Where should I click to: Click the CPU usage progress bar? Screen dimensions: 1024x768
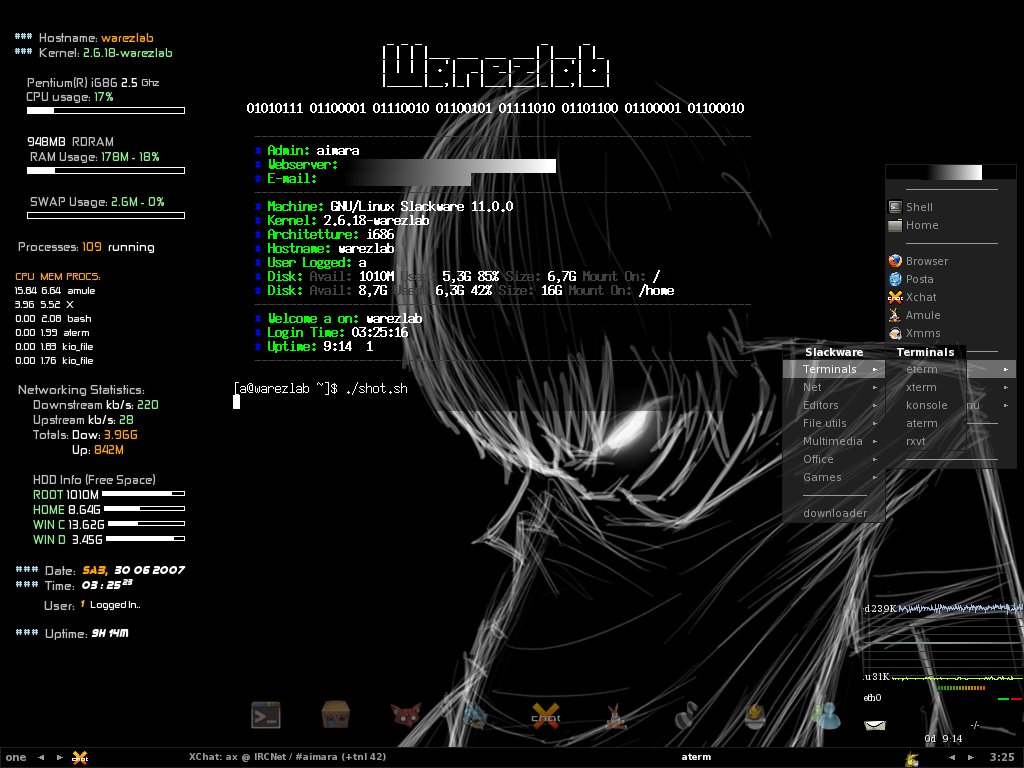106,111
